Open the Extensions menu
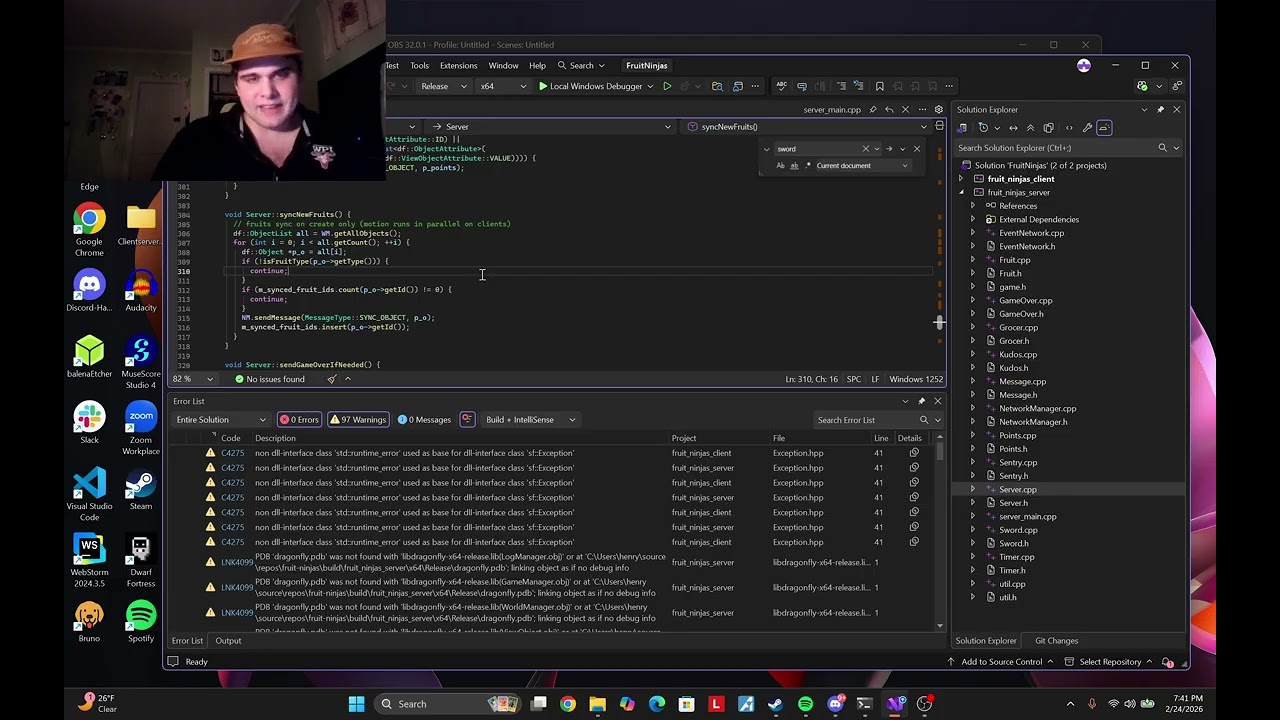 point(458,66)
